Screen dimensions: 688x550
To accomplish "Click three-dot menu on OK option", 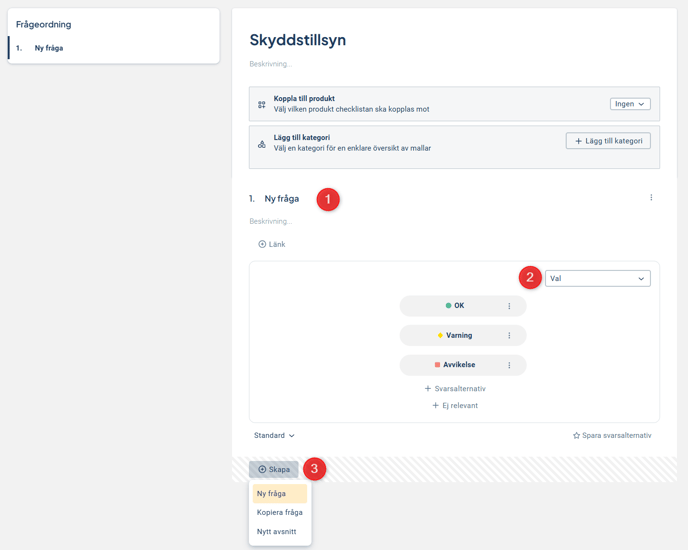I will click(x=509, y=306).
